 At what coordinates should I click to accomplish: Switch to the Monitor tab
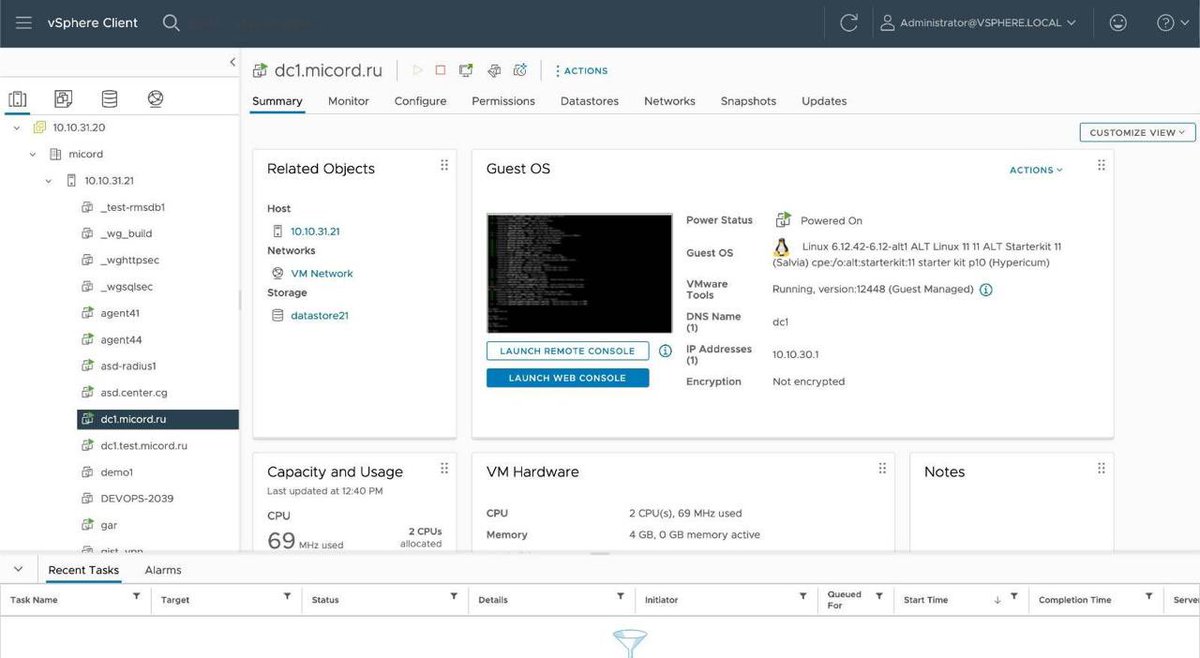point(348,101)
